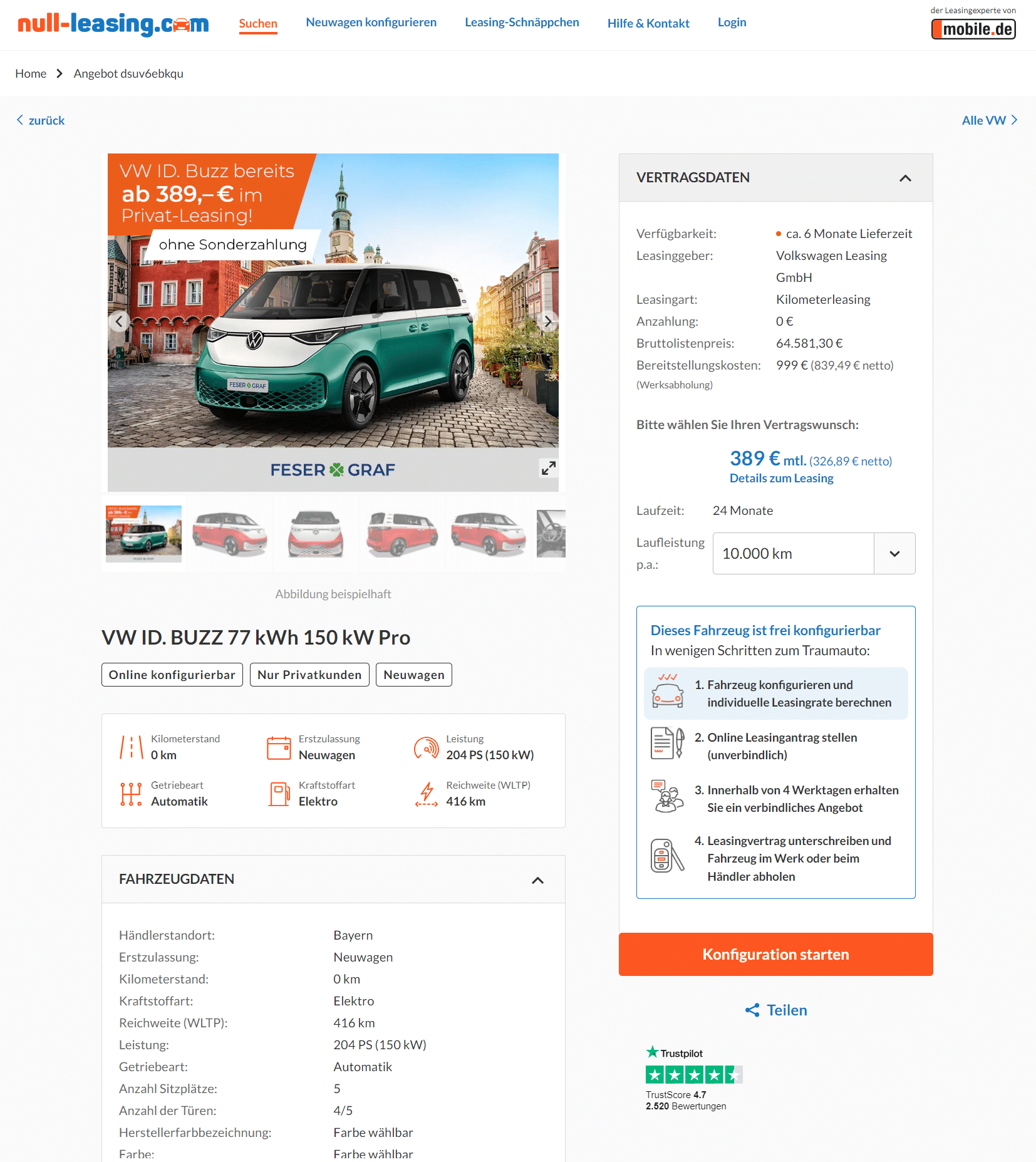This screenshot has width=1036, height=1162.
Task: Click the Nur Privatkunden tag
Action: click(x=309, y=675)
